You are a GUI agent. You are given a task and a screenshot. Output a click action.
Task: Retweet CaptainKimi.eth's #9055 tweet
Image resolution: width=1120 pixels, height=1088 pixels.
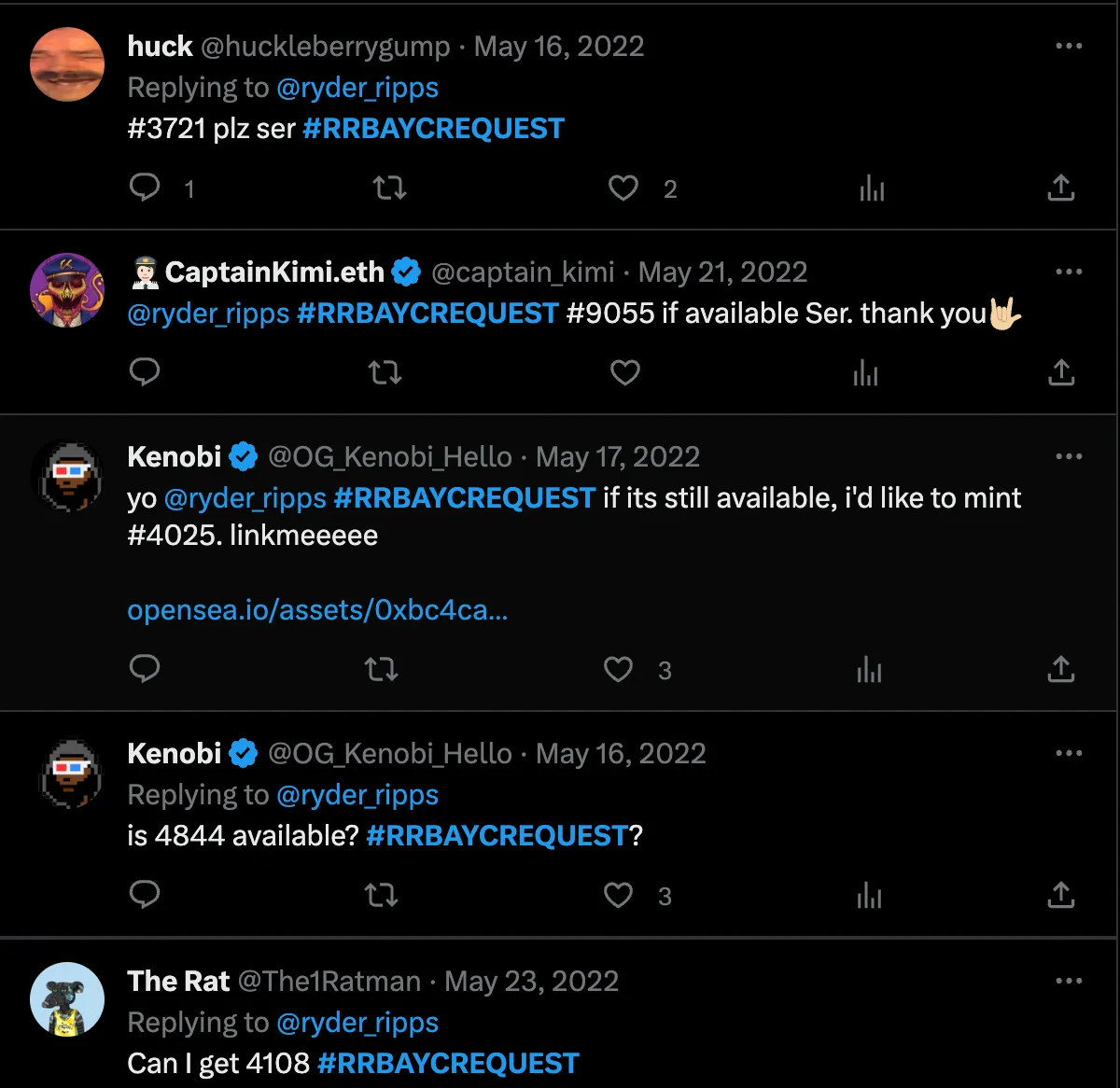tap(385, 373)
